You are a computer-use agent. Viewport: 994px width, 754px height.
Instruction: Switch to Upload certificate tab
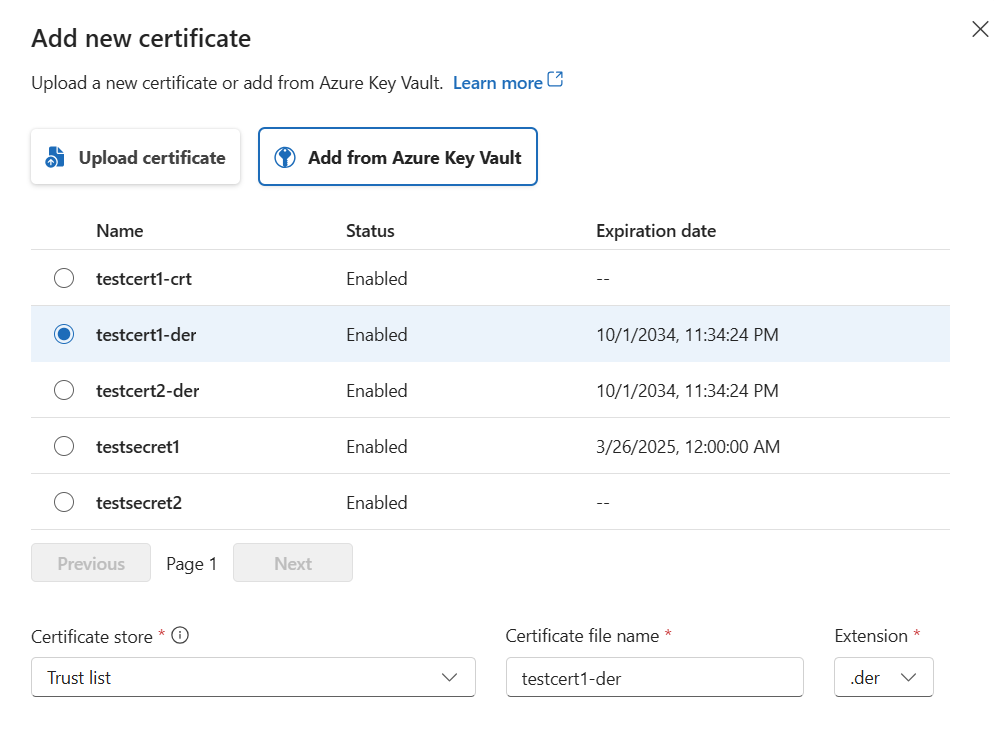click(136, 157)
